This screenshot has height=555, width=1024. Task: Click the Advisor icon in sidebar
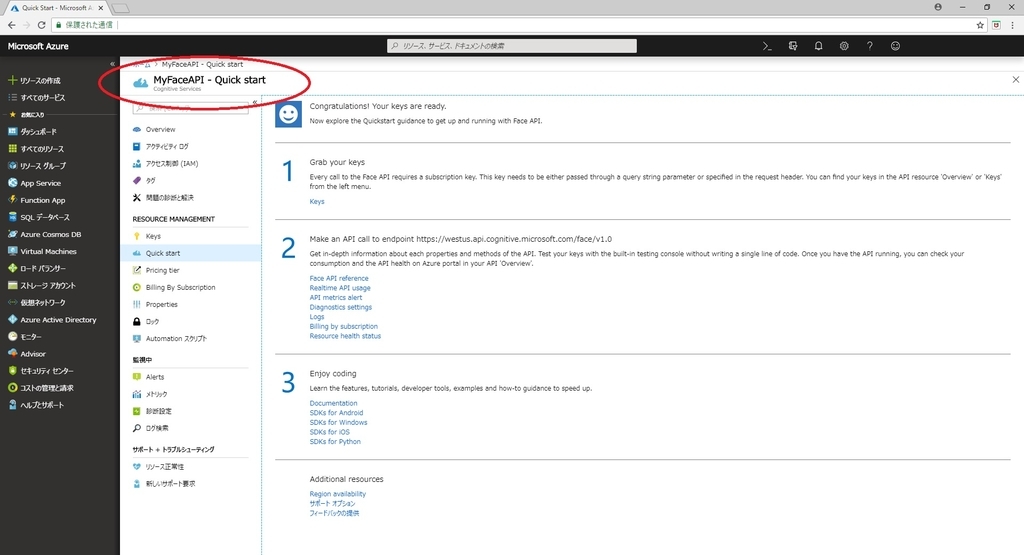coord(12,353)
